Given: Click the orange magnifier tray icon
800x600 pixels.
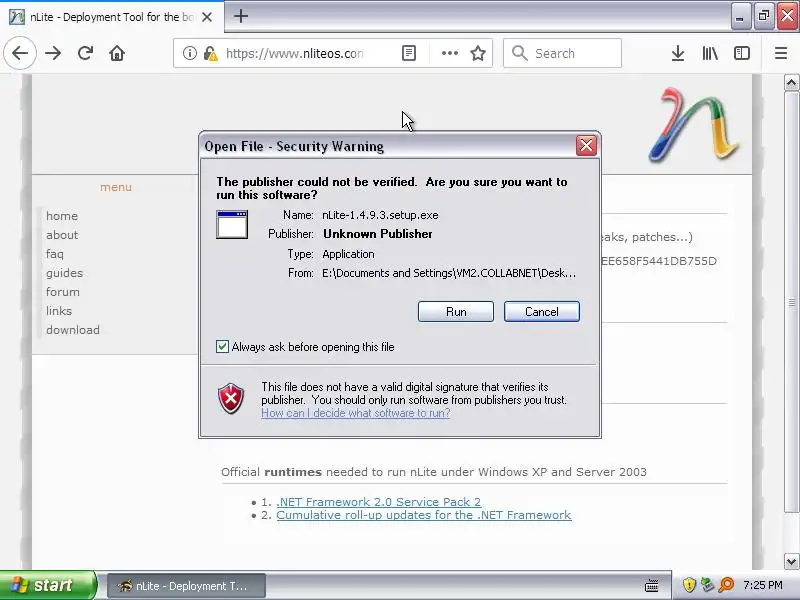Looking at the screenshot, I should tap(726, 585).
